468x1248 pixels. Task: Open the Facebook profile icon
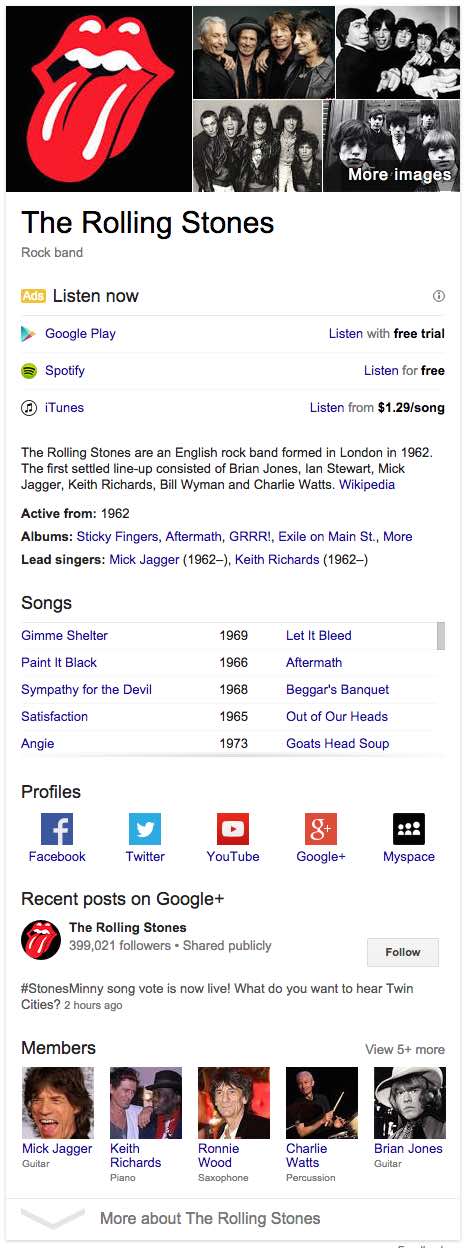coord(57,829)
